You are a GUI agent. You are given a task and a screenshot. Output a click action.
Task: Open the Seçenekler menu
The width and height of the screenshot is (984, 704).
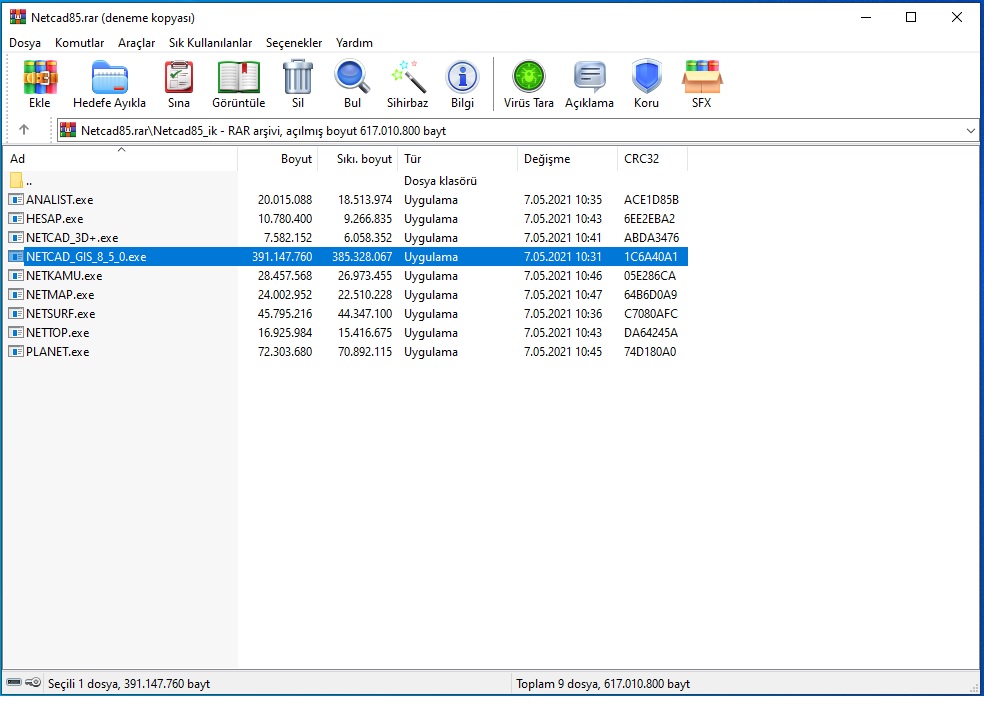(294, 43)
